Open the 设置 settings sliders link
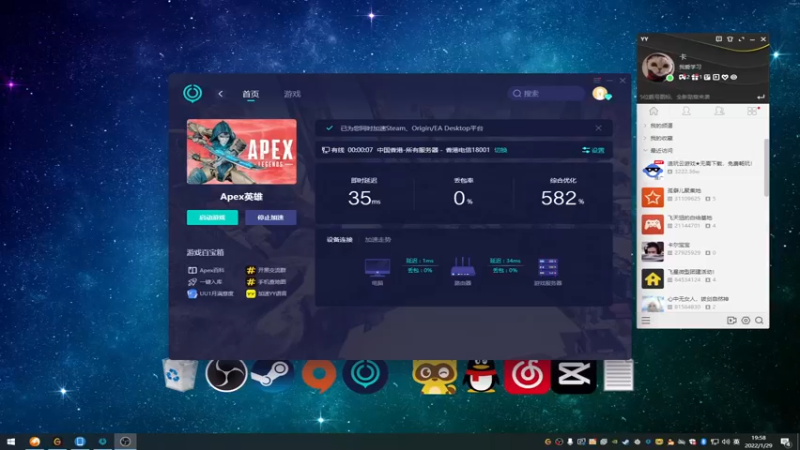The image size is (800, 450). 593,150
